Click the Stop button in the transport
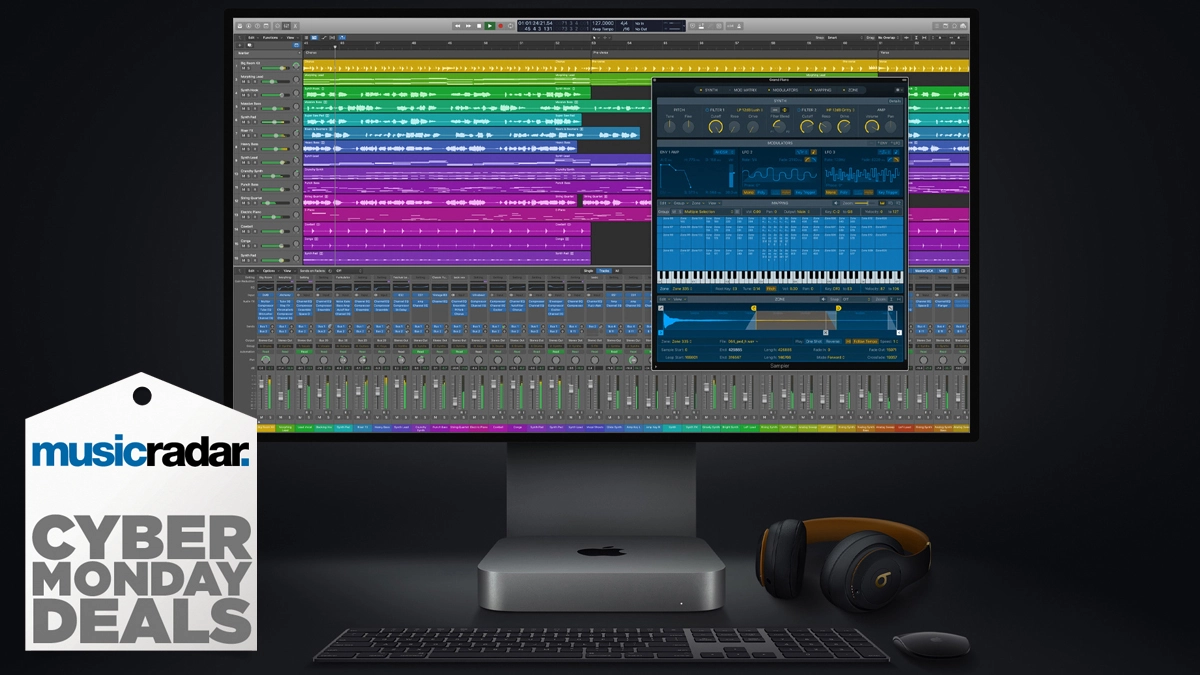Image resolution: width=1200 pixels, height=675 pixels. coord(479,25)
